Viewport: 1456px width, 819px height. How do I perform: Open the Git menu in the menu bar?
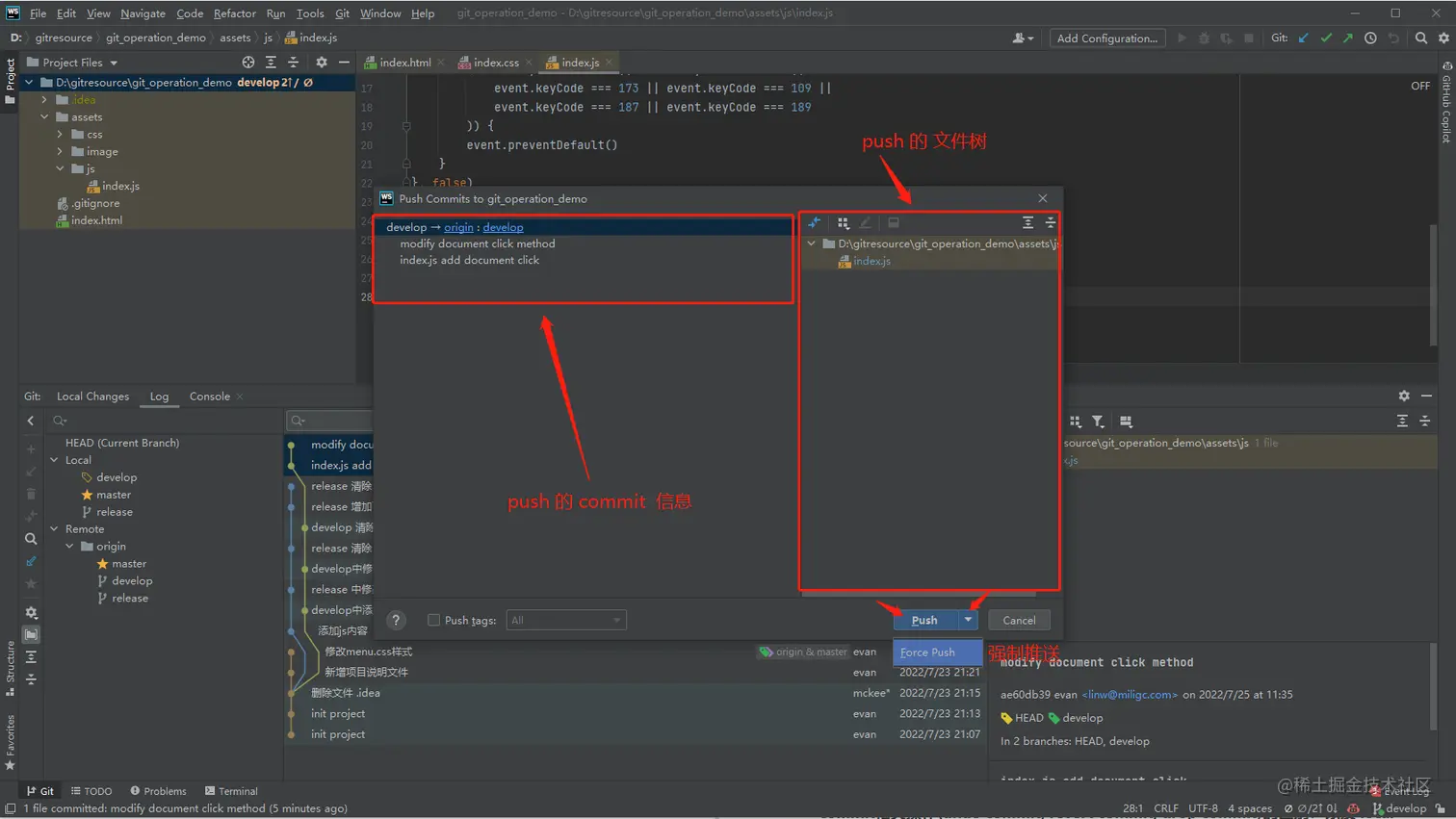tap(343, 13)
